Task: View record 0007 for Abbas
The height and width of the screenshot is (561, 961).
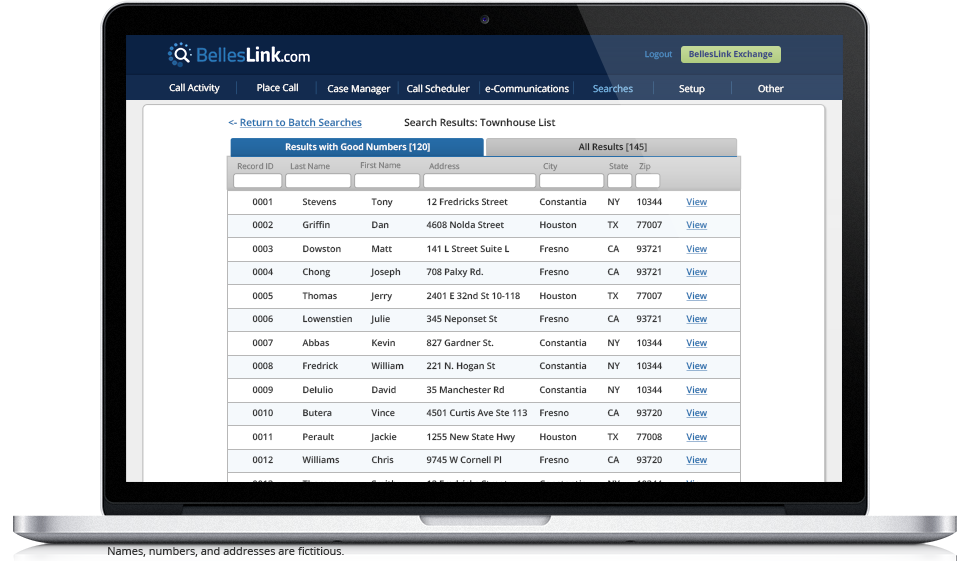Action: click(696, 343)
